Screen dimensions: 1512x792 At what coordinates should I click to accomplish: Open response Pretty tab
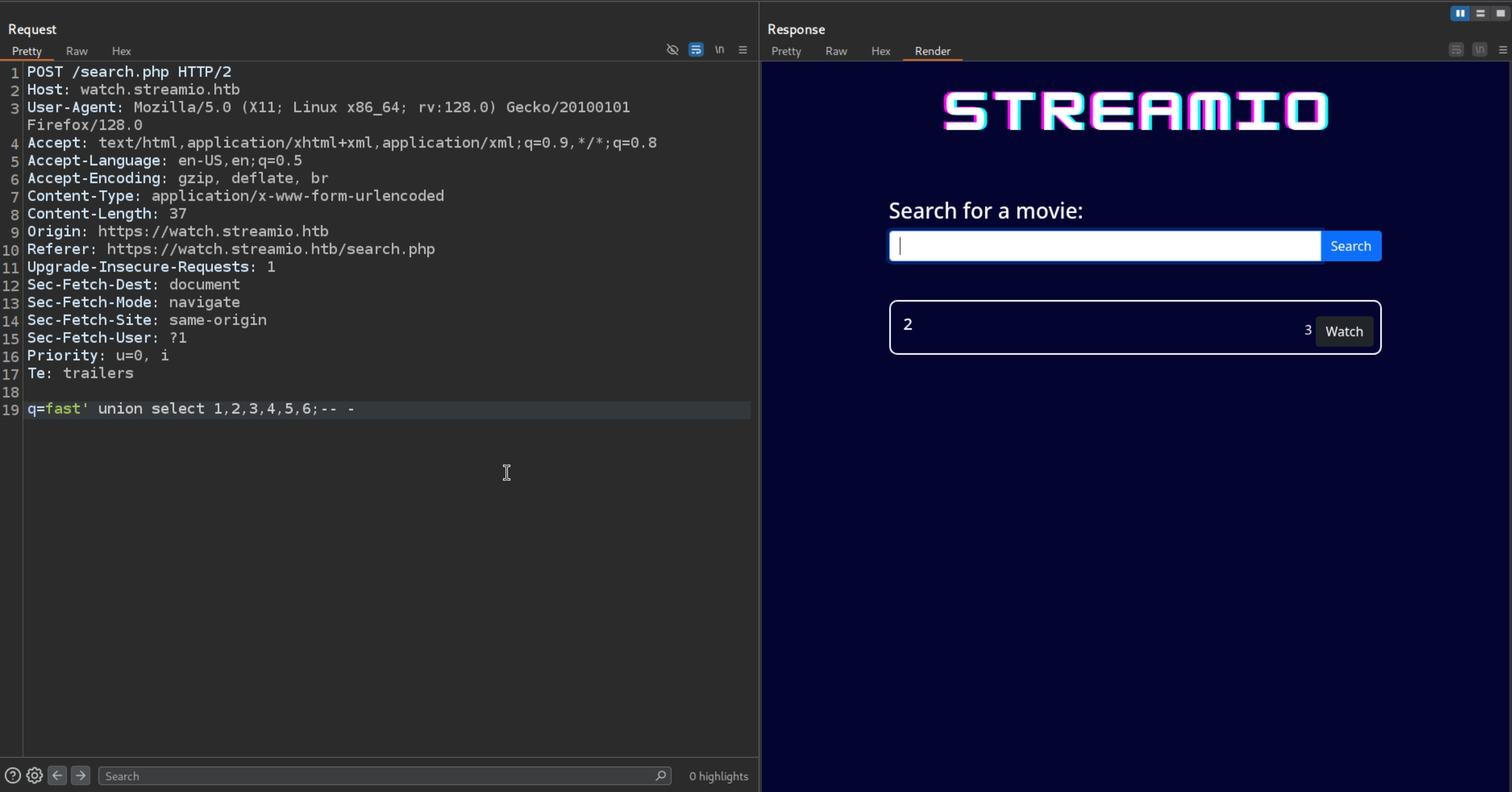pos(786,51)
